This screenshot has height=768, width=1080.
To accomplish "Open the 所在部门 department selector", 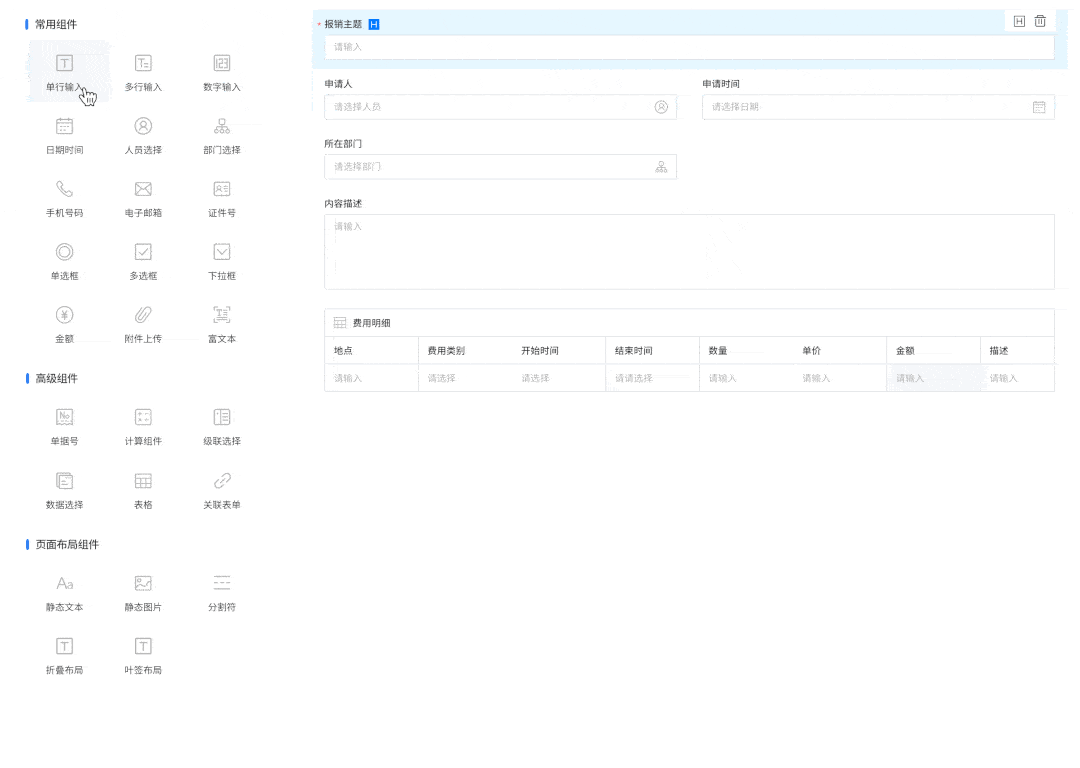I will (x=501, y=167).
